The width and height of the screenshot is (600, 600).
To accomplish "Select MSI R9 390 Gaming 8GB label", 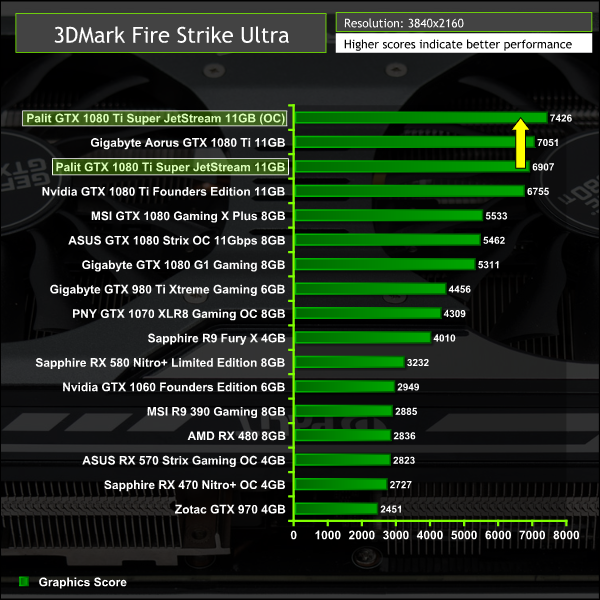I will point(216,411).
